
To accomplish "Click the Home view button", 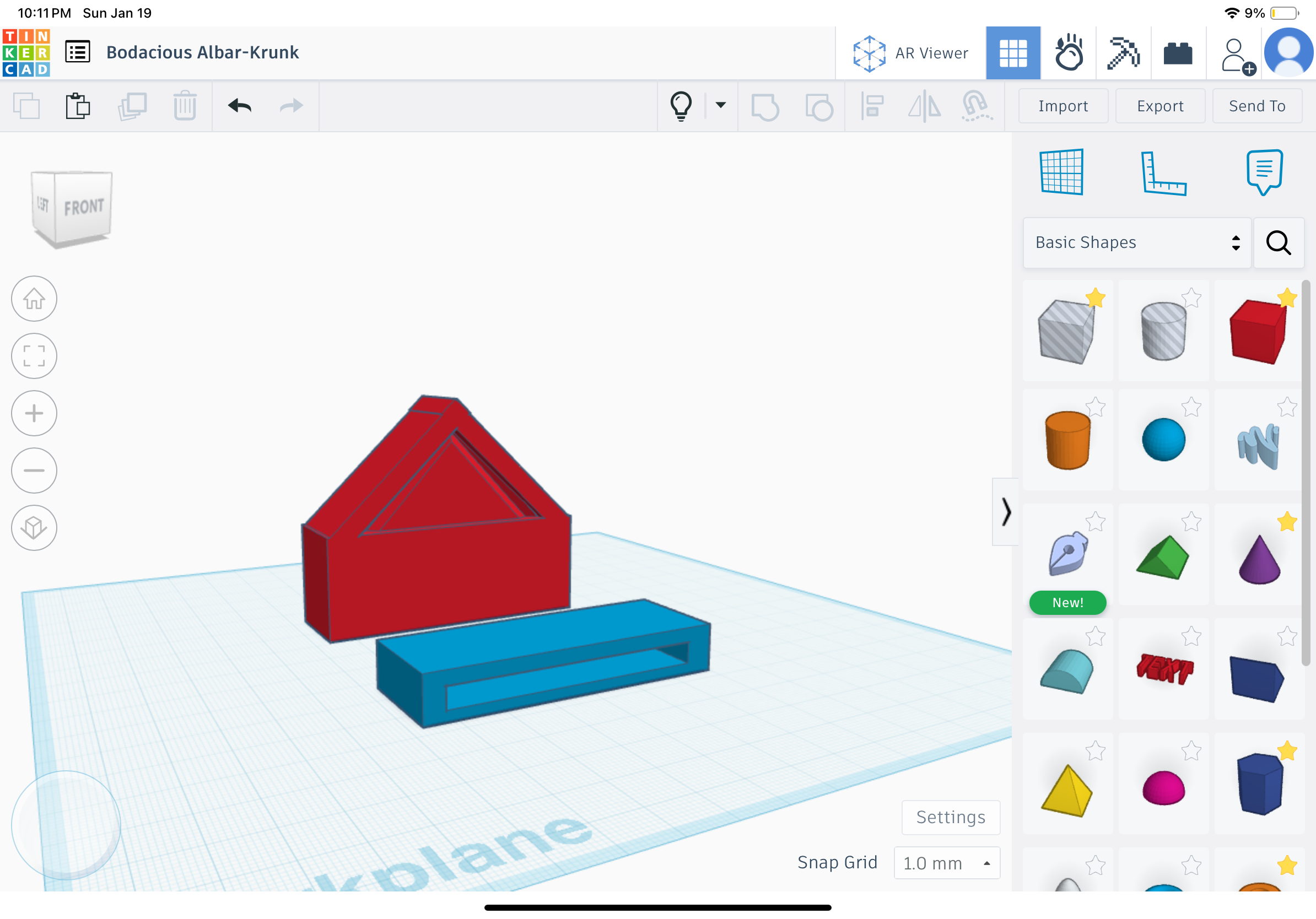I will 34,299.
